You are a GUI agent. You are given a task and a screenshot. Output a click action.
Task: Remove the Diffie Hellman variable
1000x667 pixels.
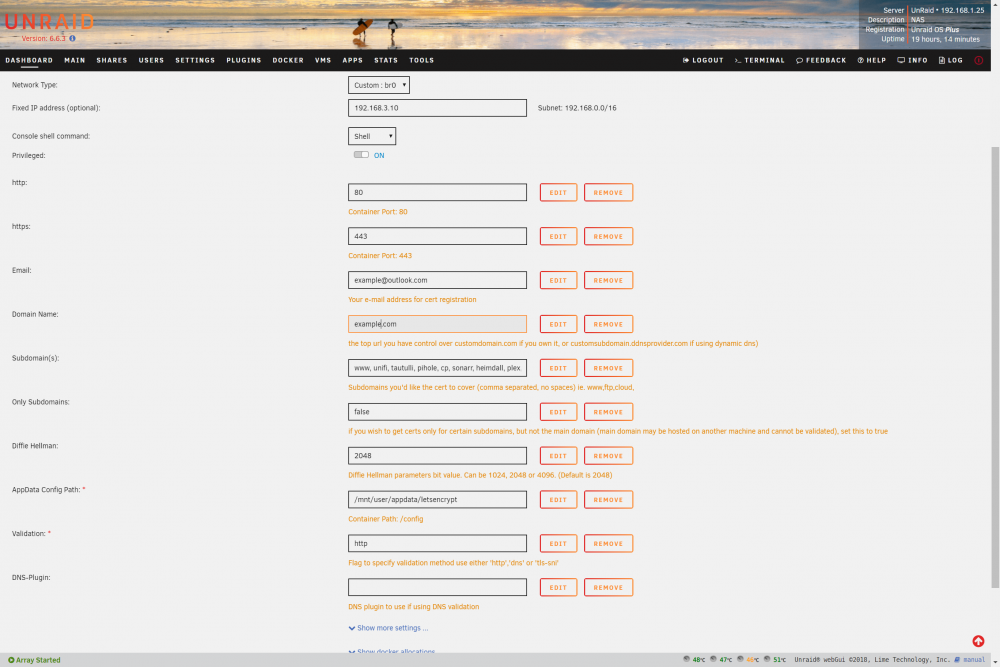point(608,456)
